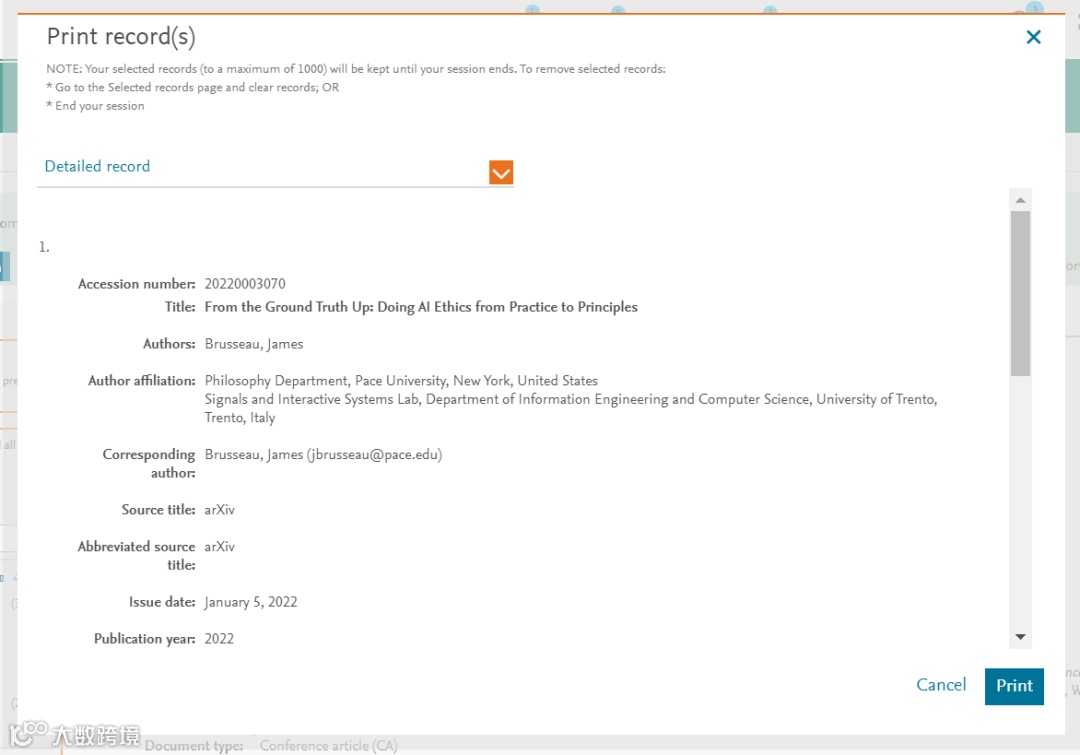The image size is (1080, 755).
Task: Cancel the print dialog
Action: [x=941, y=685]
